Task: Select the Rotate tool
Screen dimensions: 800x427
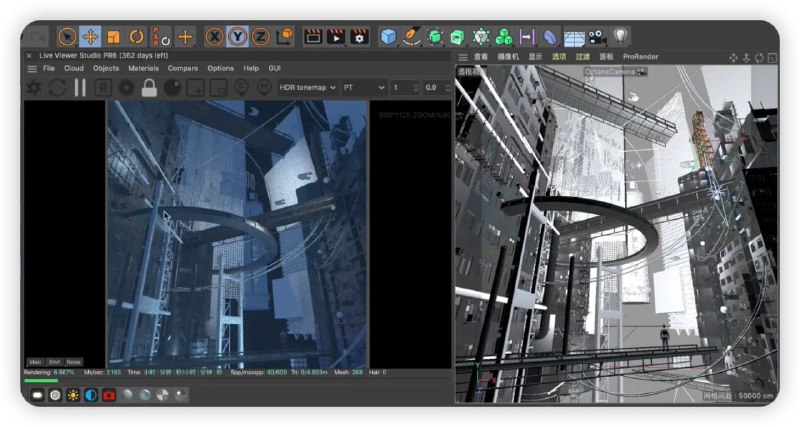Action: pyautogui.click(x=137, y=37)
